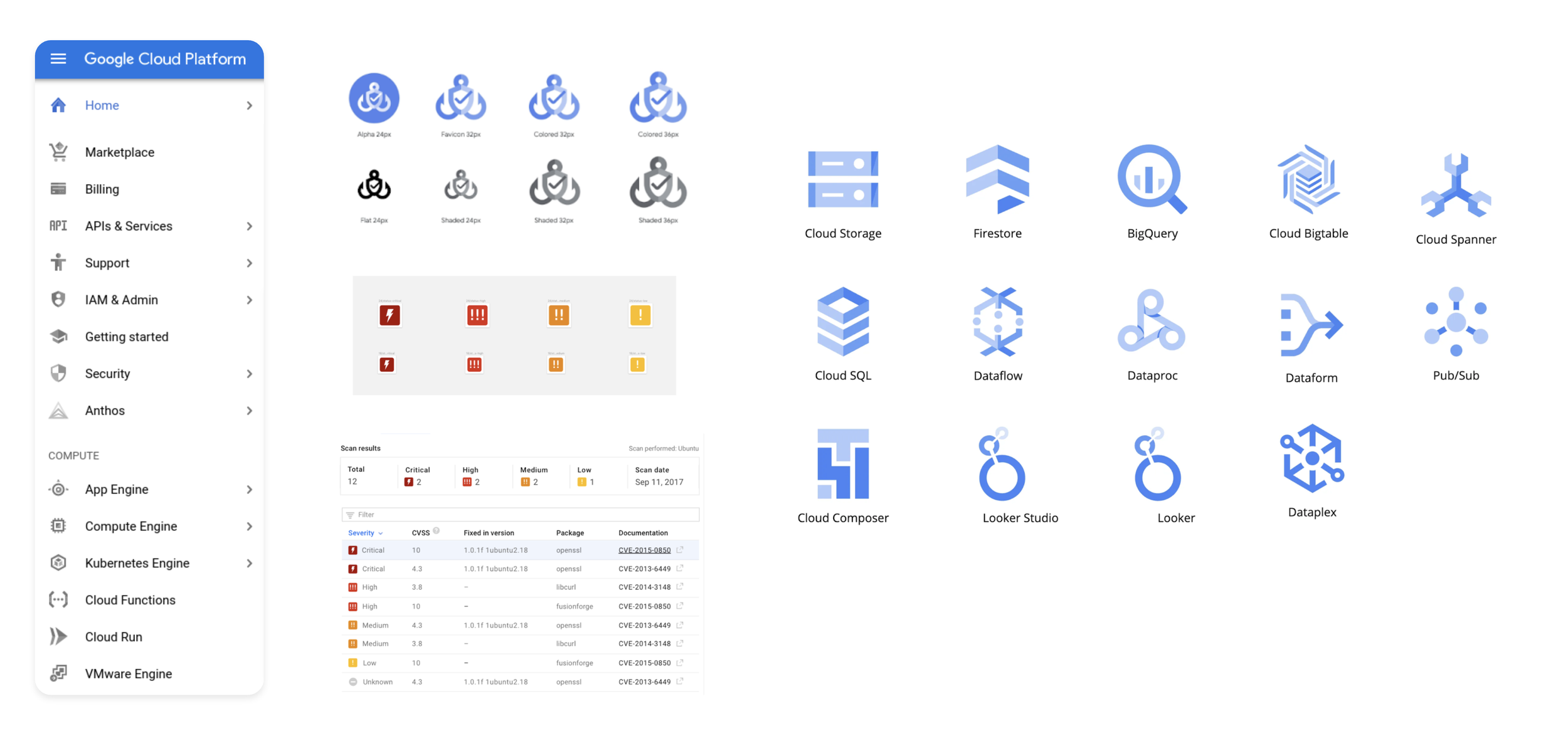Open the Cloud Run menu item
The image size is (1568, 741).
click(x=114, y=637)
